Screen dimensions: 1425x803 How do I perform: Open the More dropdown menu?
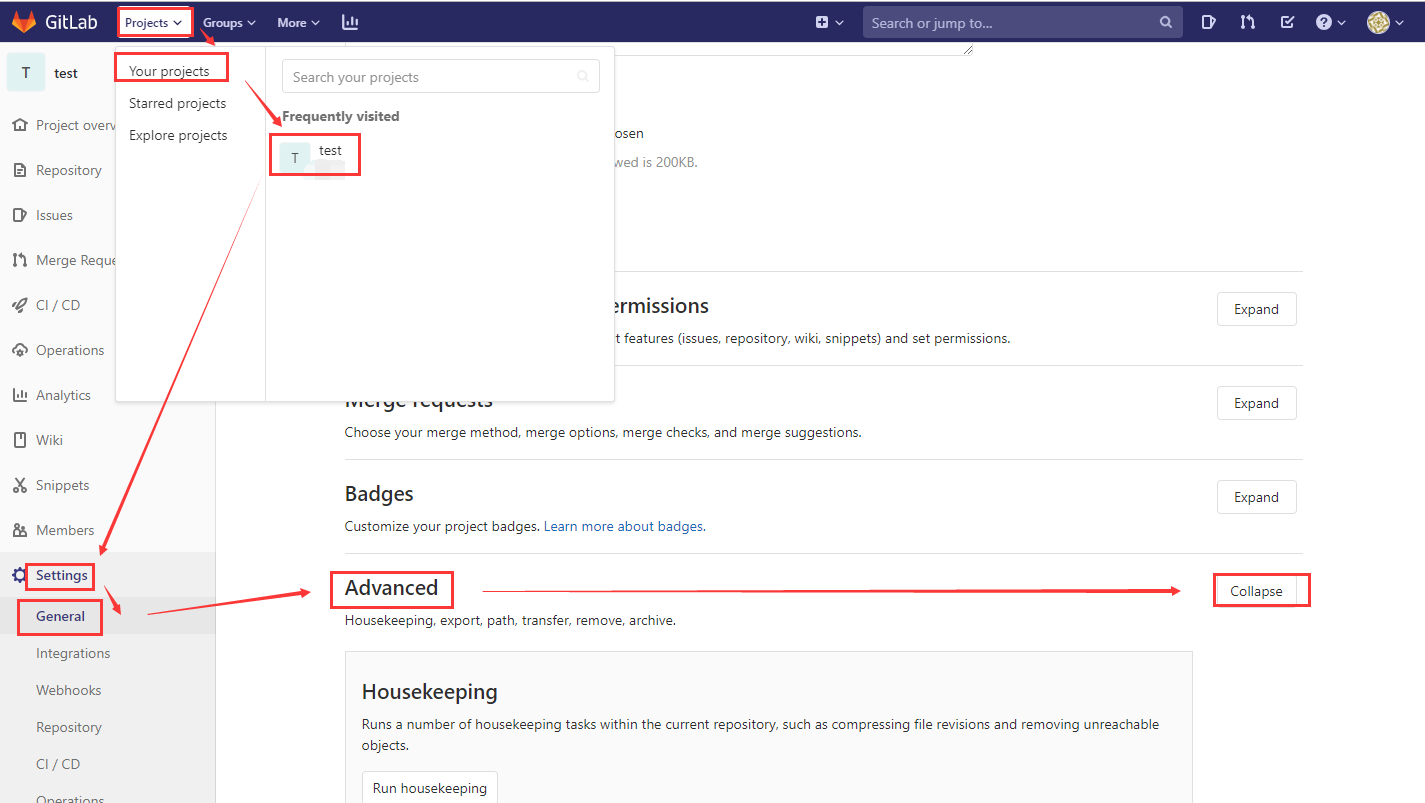298,22
